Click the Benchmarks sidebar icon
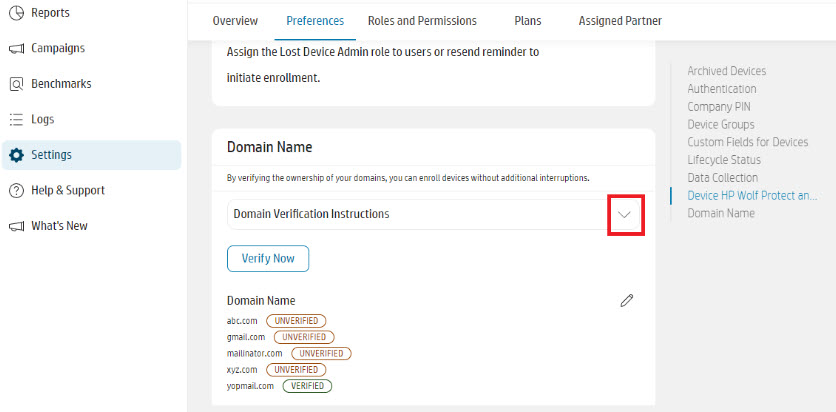This screenshot has width=836, height=412. [16, 84]
